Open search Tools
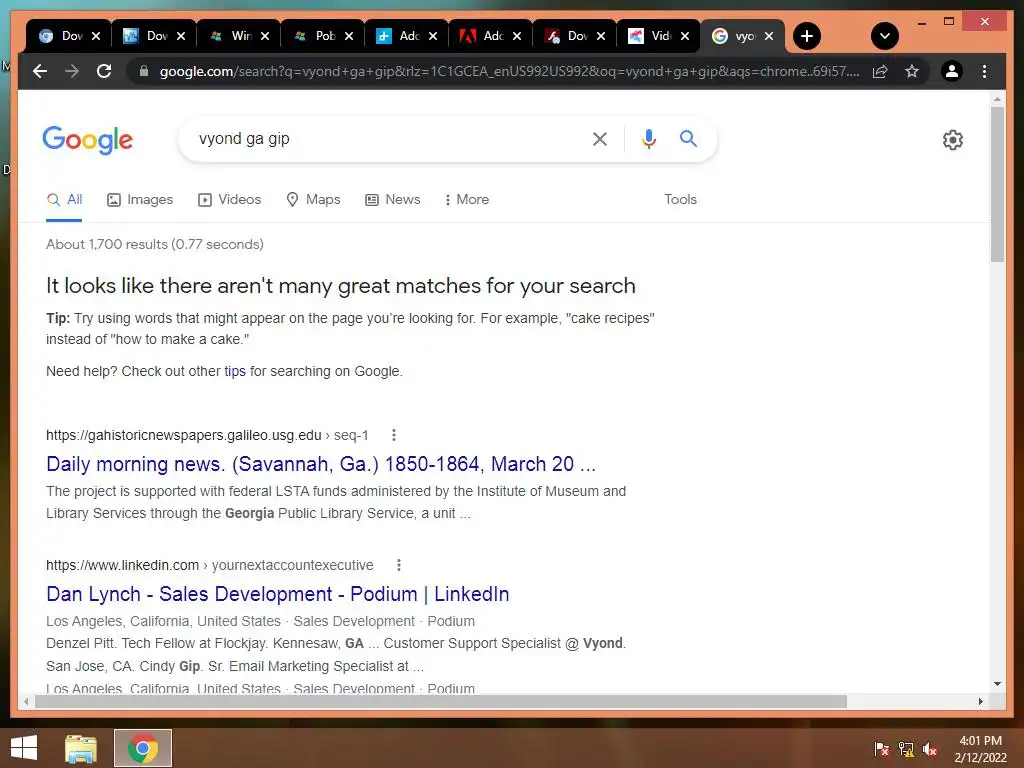 pyautogui.click(x=680, y=200)
